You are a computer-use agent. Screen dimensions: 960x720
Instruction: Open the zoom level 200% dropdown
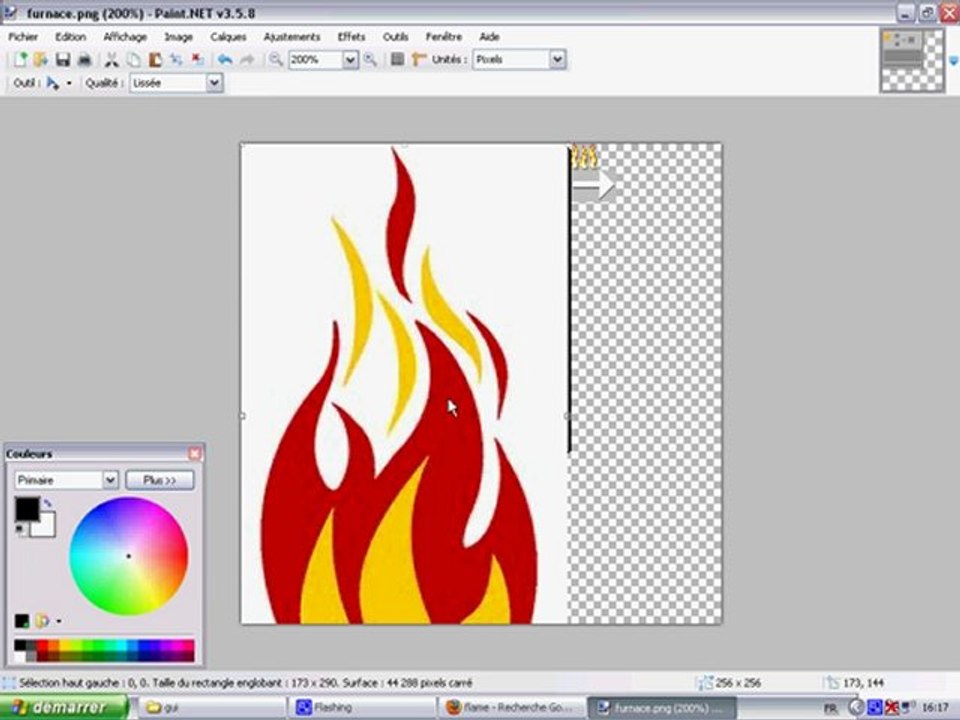(x=350, y=59)
